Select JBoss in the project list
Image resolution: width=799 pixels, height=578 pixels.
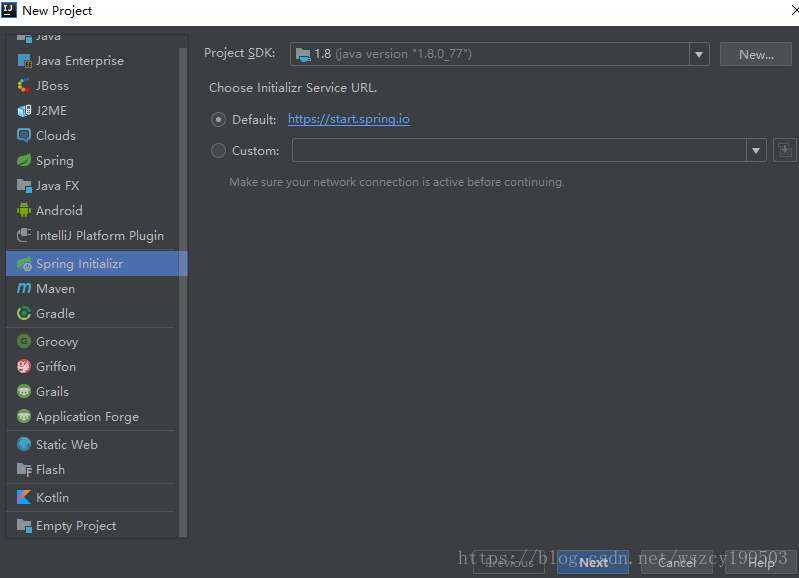[93, 86]
